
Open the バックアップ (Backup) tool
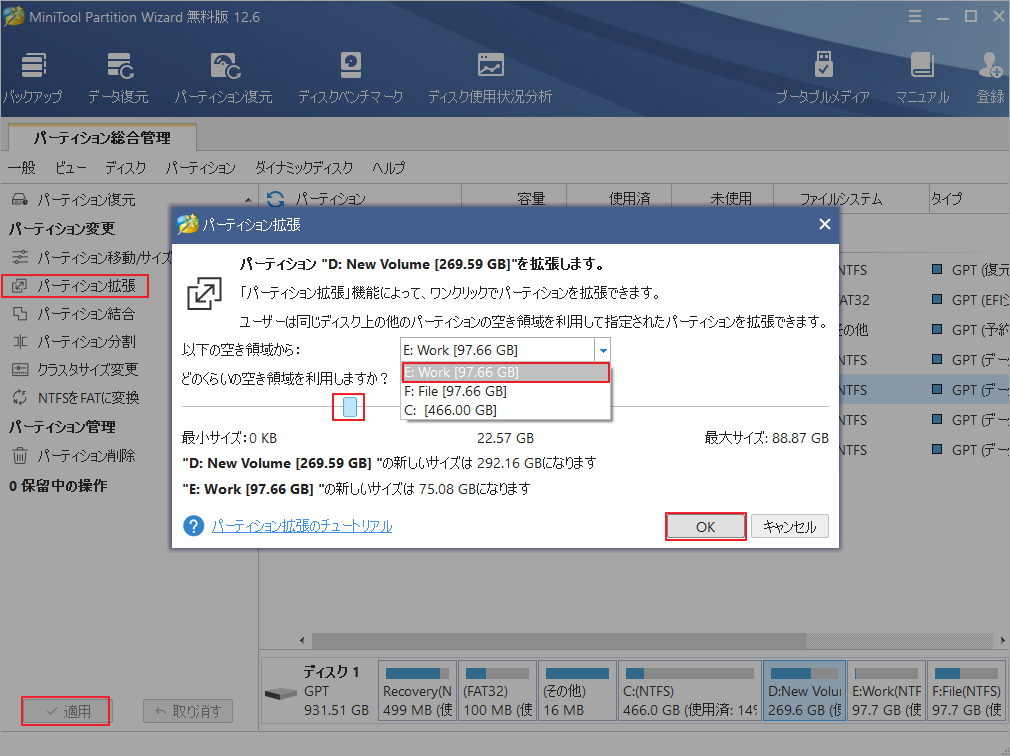click(33, 79)
